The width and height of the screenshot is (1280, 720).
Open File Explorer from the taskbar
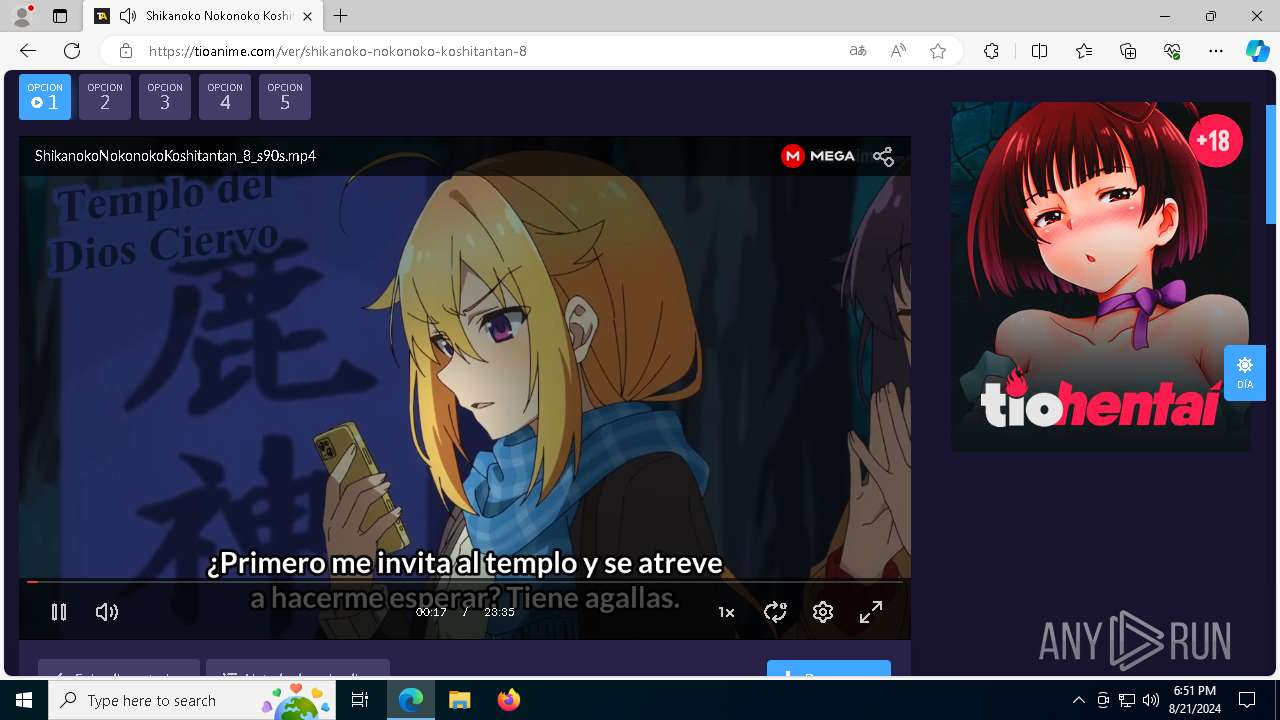459,700
